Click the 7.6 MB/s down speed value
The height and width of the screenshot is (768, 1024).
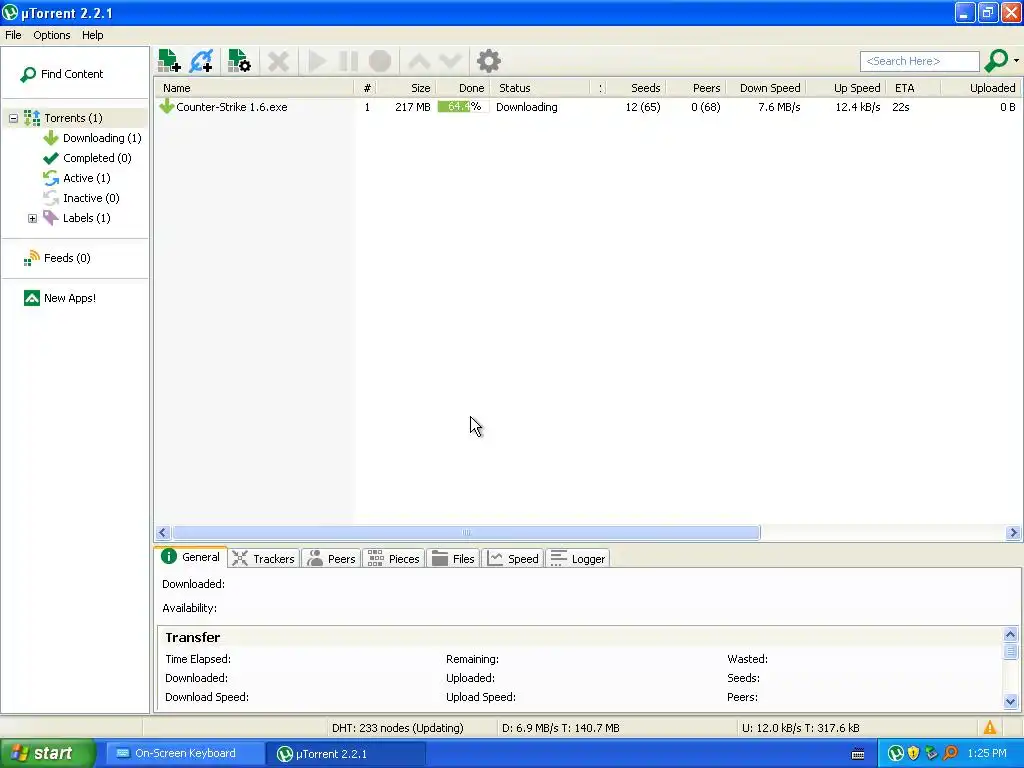click(x=779, y=107)
